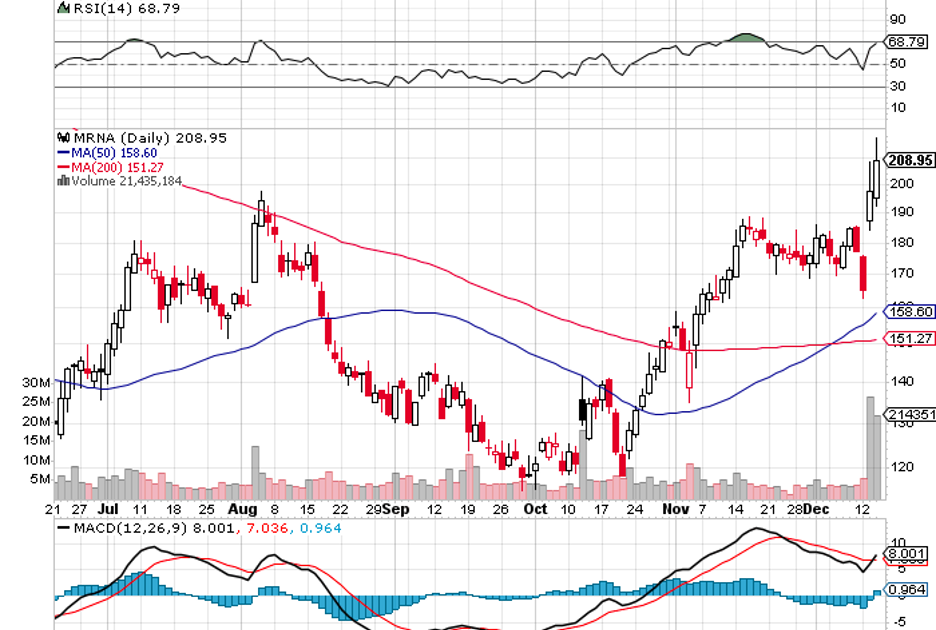Click the RSI(14) indicator label text
This screenshot has height=630, width=936.
click(96, 8)
